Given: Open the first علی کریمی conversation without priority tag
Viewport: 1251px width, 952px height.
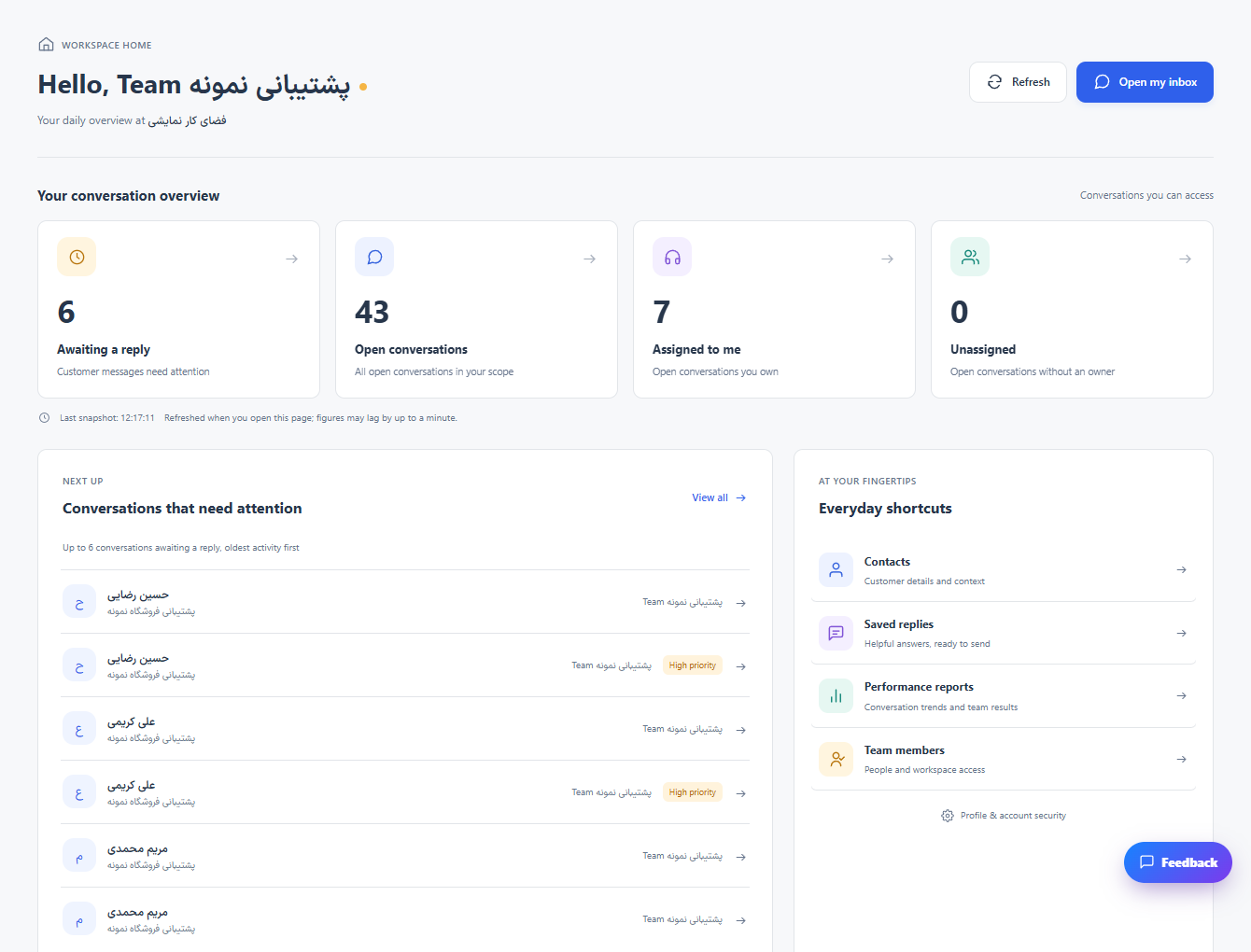Looking at the screenshot, I should click(x=405, y=729).
